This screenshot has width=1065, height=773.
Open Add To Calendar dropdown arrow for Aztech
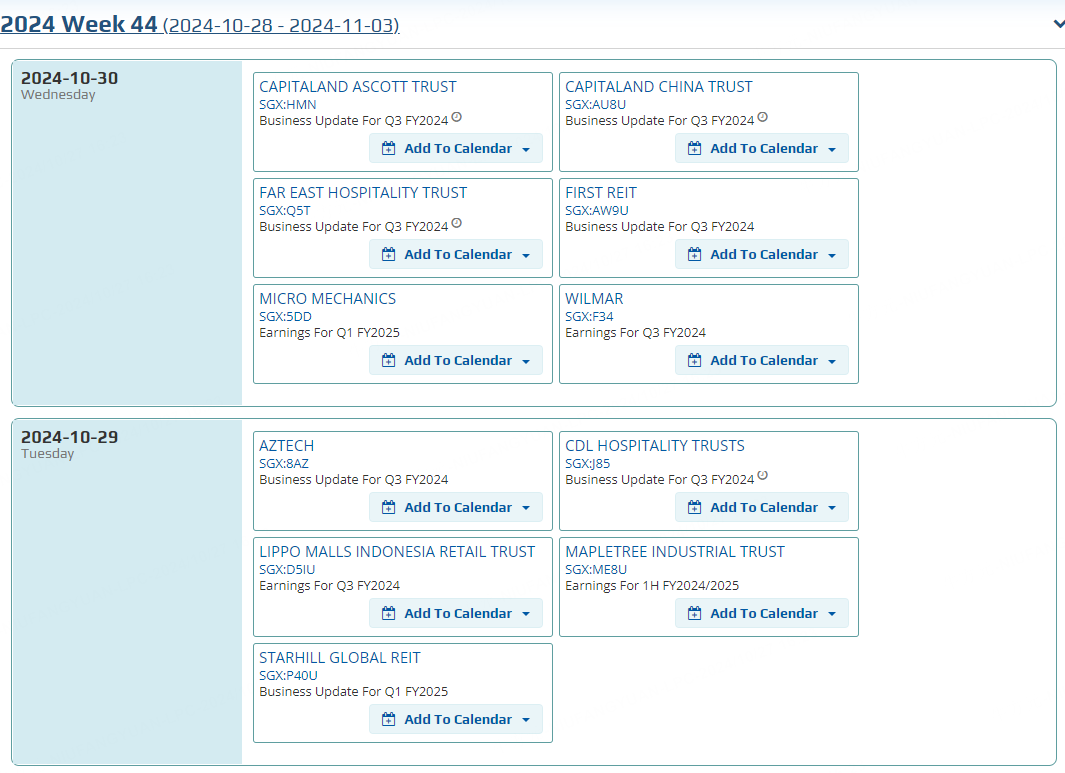tap(526, 508)
